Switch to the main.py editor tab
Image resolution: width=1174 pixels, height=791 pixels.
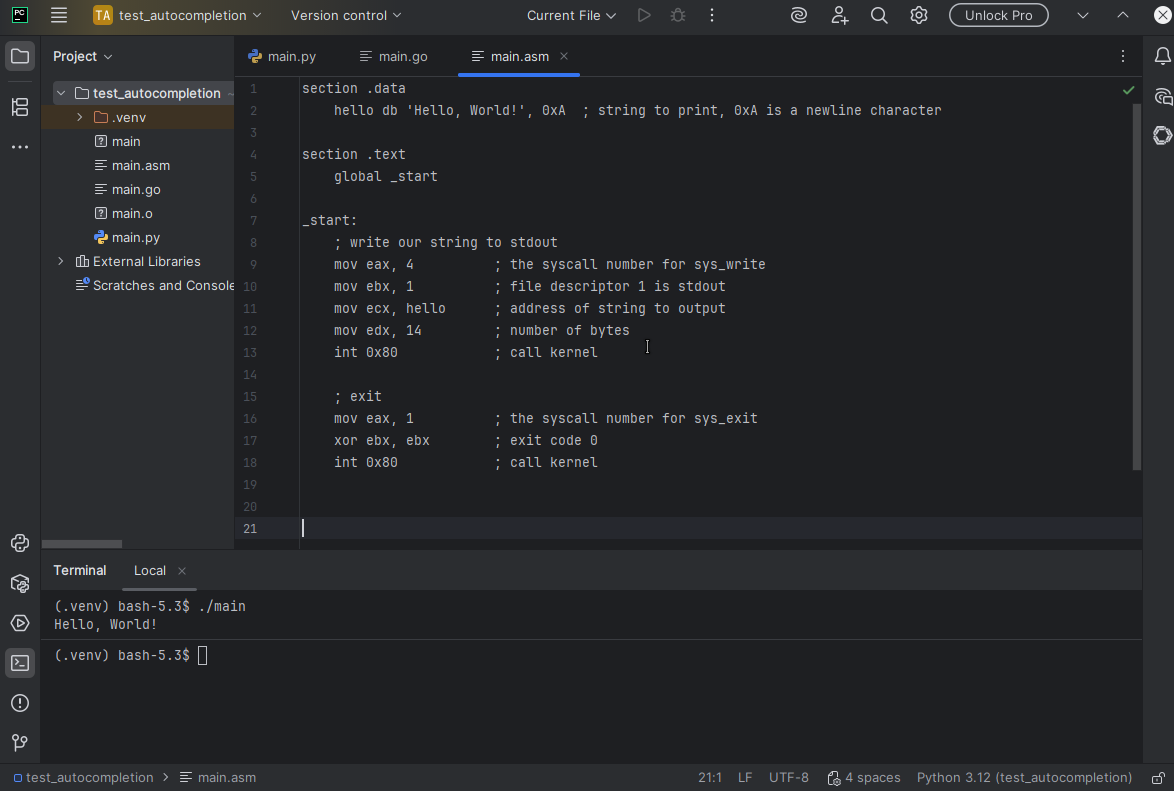tap(291, 57)
